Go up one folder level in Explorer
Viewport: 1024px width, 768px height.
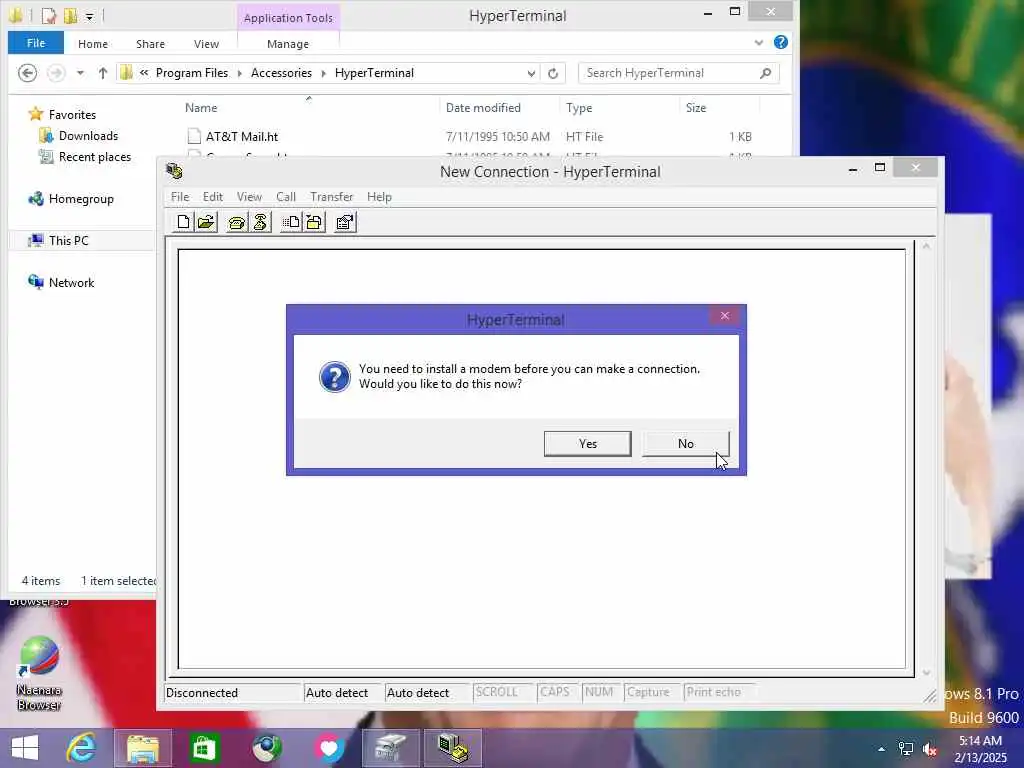pos(103,73)
